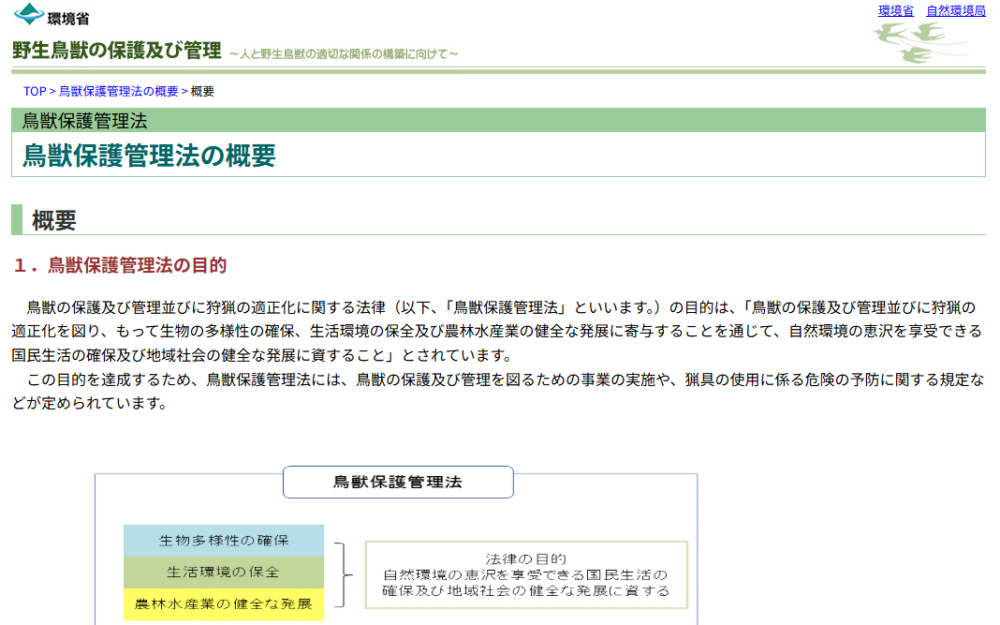Click the blue 生物多様性の確保 box
Image resolution: width=1000 pixels, height=625 pixels.
[x=223, y=539]
